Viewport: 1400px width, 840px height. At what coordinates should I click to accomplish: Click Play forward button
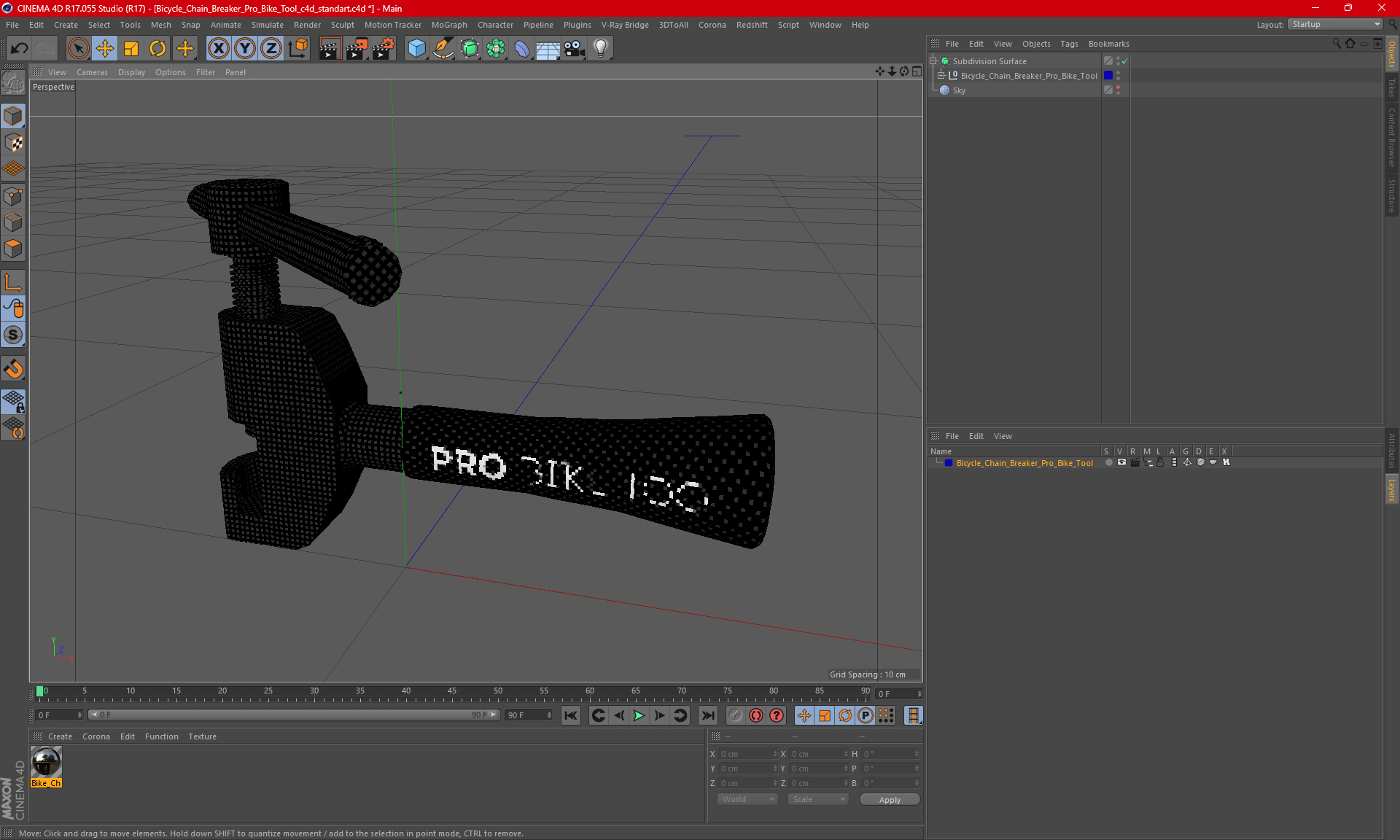tap(639, 715)
